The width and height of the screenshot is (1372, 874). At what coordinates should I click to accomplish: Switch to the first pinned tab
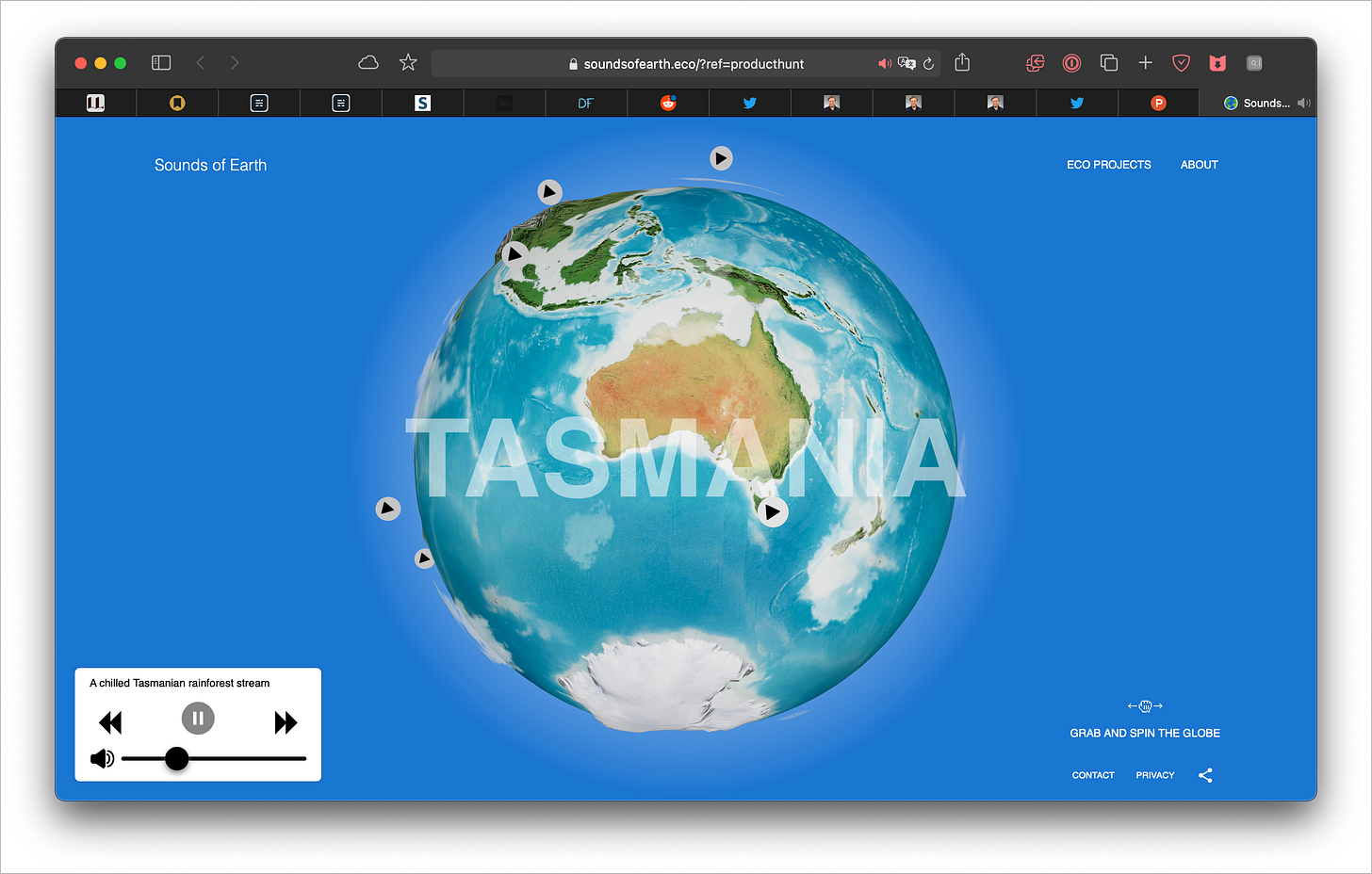95,103
